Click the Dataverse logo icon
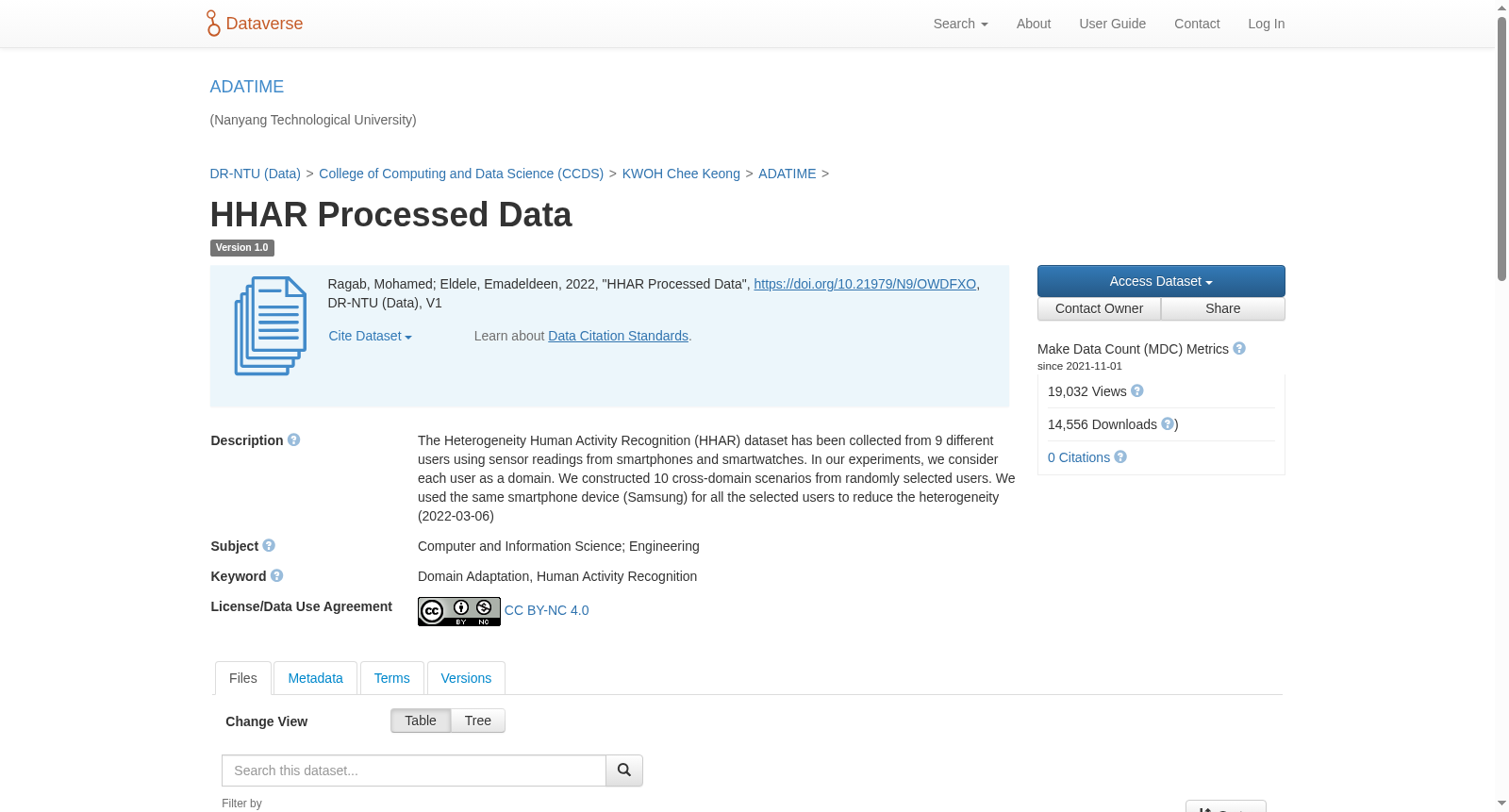Image resolution: width=1509 pixels, height=812 pixels. tap(213, 24)
